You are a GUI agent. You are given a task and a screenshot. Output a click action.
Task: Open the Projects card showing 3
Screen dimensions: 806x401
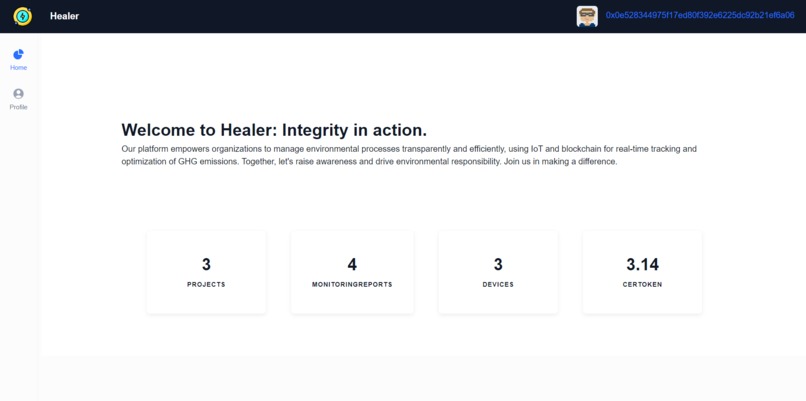point(206,272)
